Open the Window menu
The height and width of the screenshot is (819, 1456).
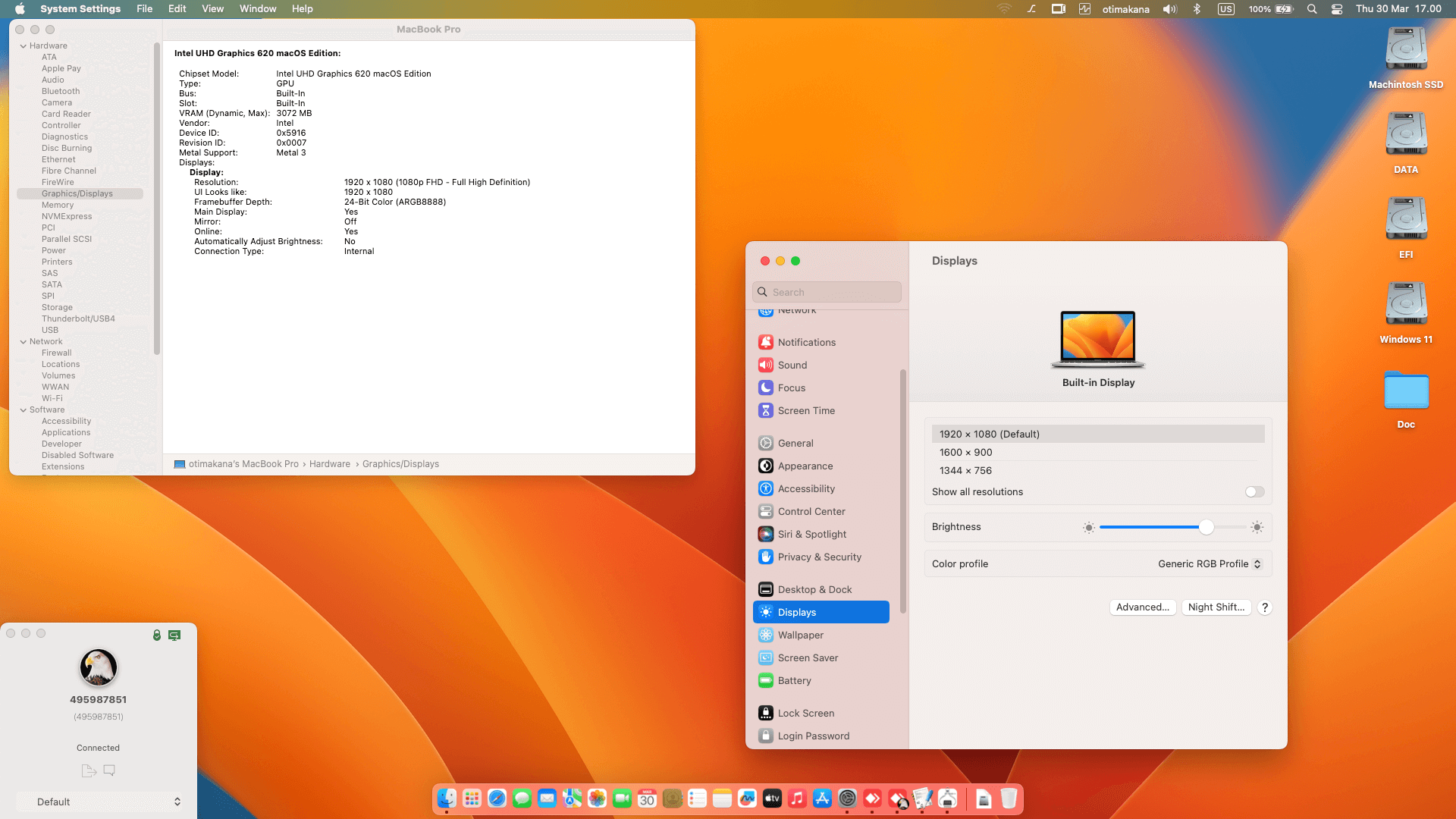(258, 8)
